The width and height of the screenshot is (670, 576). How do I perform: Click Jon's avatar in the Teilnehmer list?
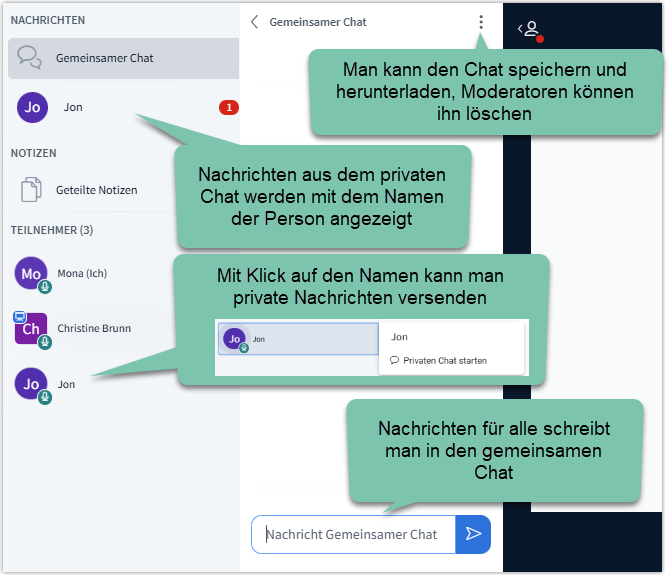[32, 384]
